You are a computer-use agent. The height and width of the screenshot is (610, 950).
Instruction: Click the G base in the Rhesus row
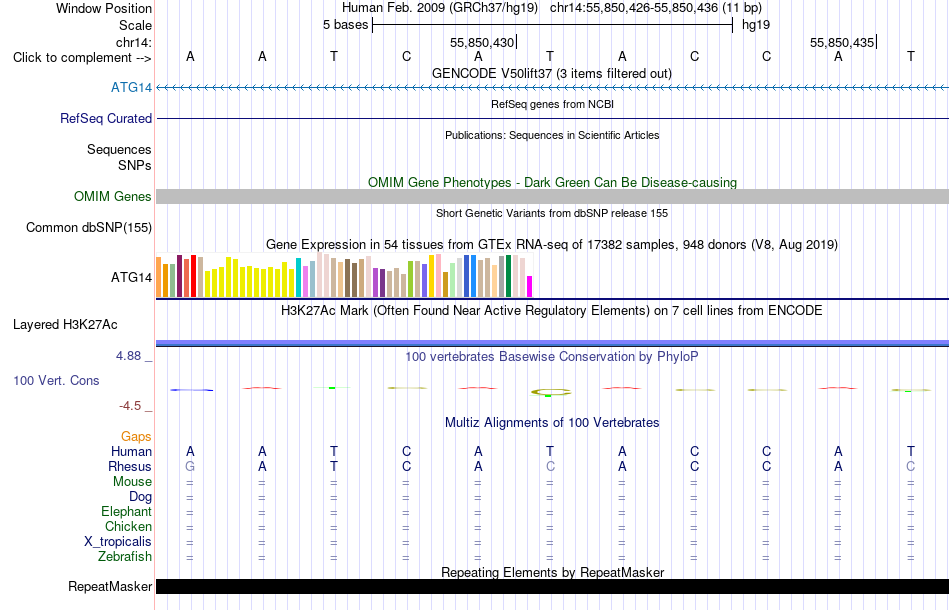[190, 467]
